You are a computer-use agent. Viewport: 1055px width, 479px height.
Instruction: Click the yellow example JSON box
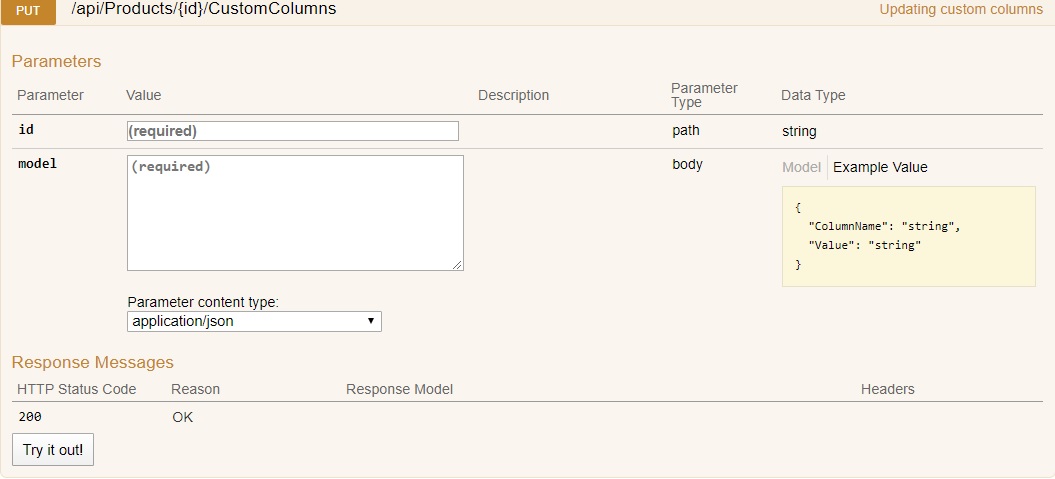tap(908, 237)
